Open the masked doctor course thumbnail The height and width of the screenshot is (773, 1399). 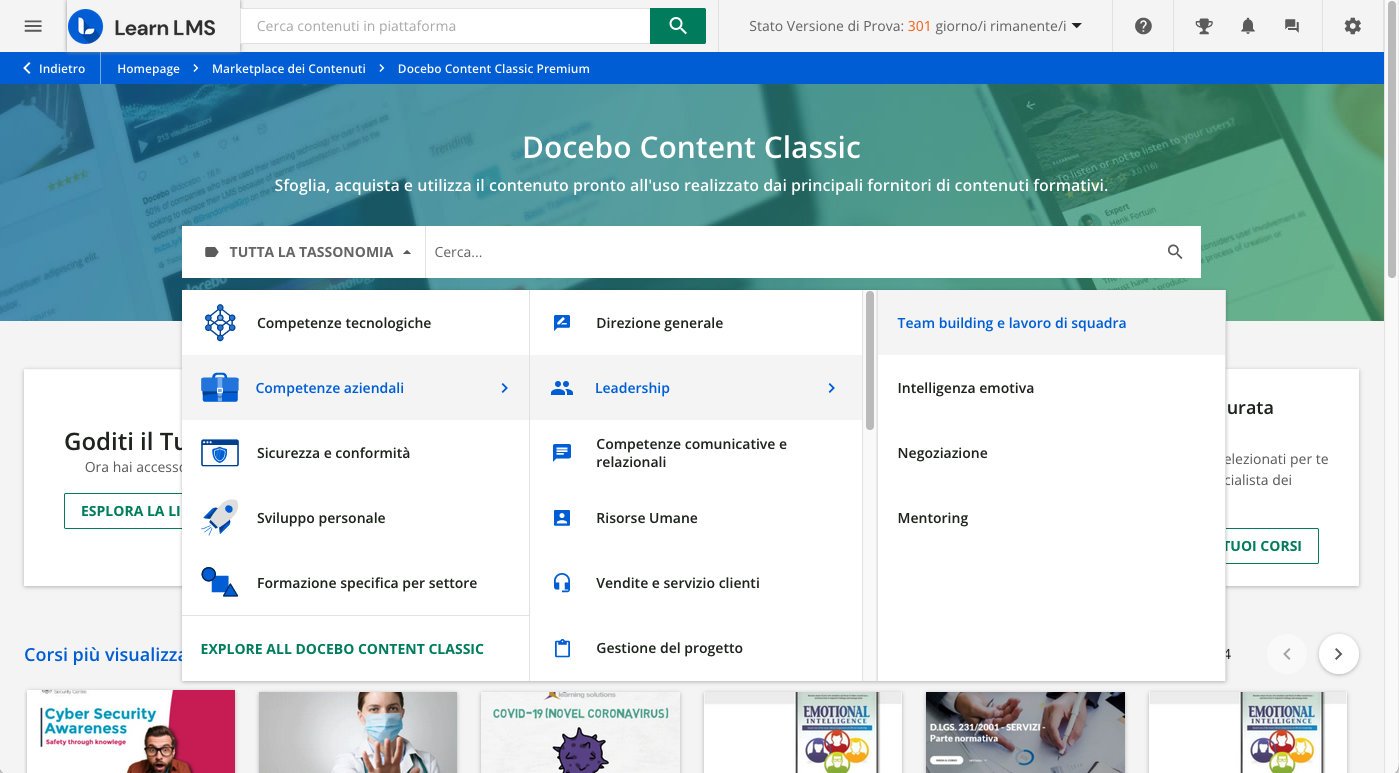coord(358,731)
